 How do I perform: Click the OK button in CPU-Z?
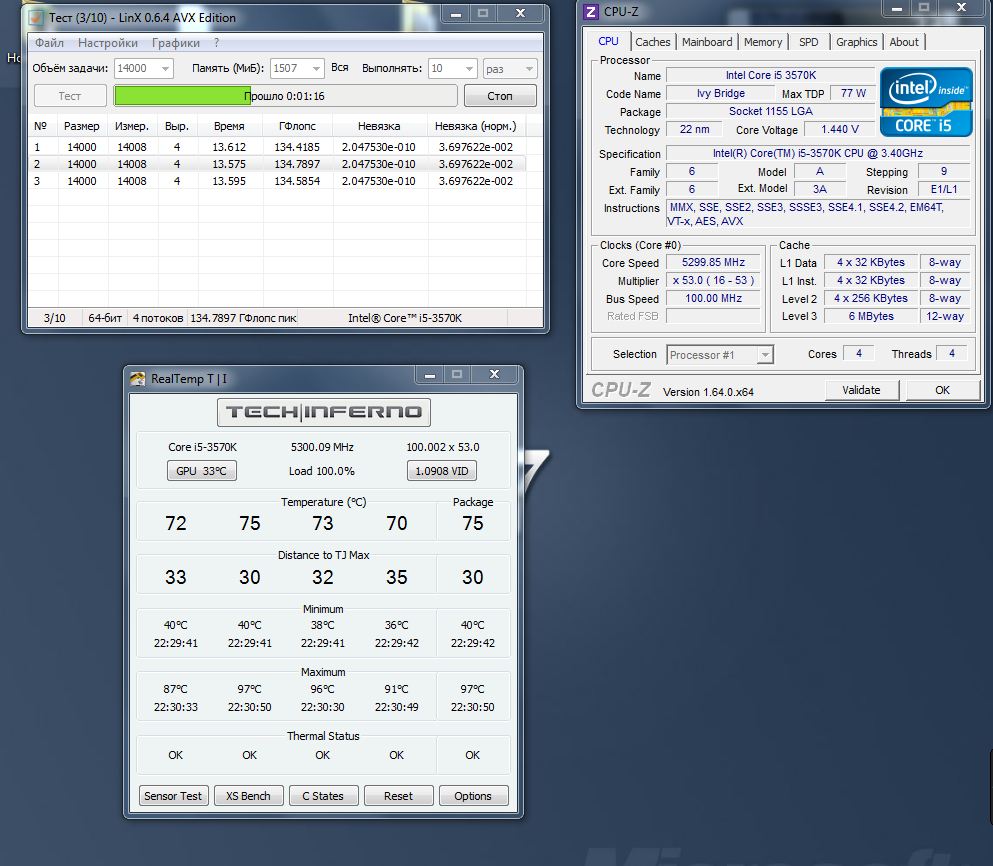pyautogui.click(x=942, y=390)
